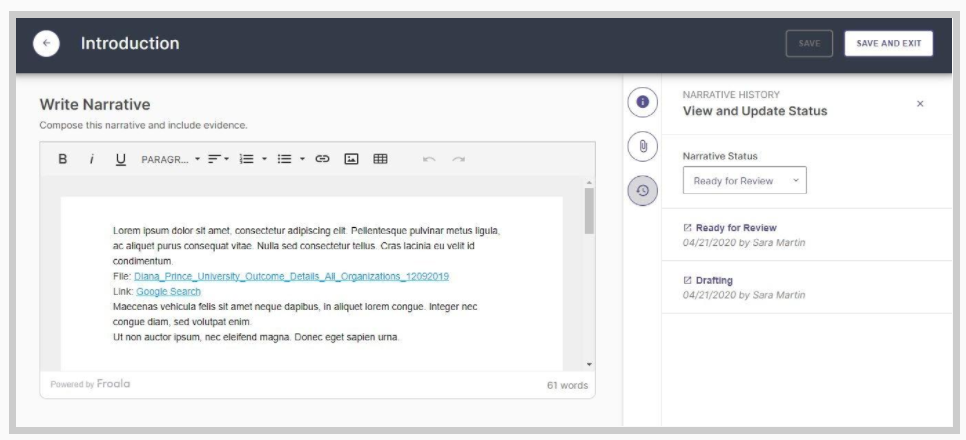Toggle bold formatting in the editor
This screenshot has width=966, height=440.
click(62, 159)
